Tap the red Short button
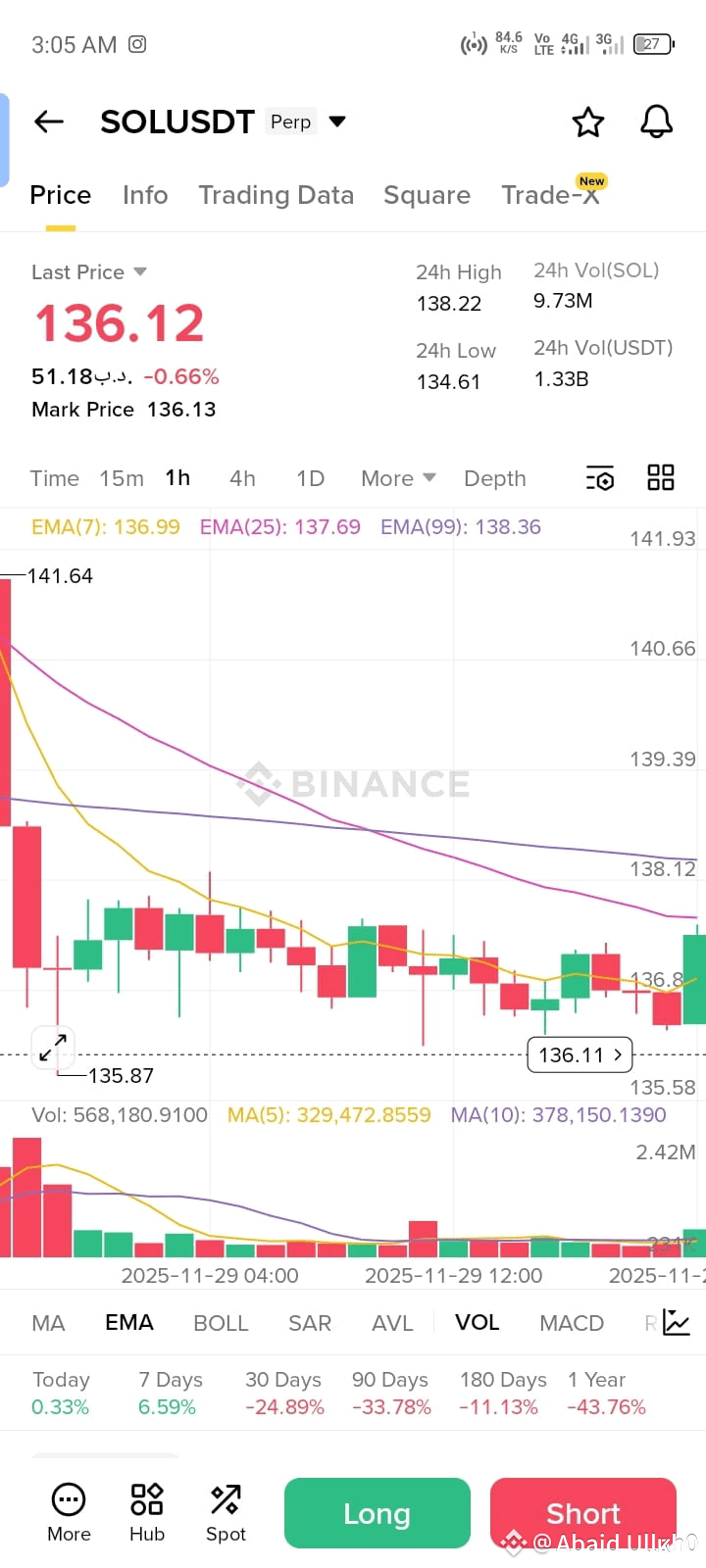706x1568 pixels. pos(583,1513)
